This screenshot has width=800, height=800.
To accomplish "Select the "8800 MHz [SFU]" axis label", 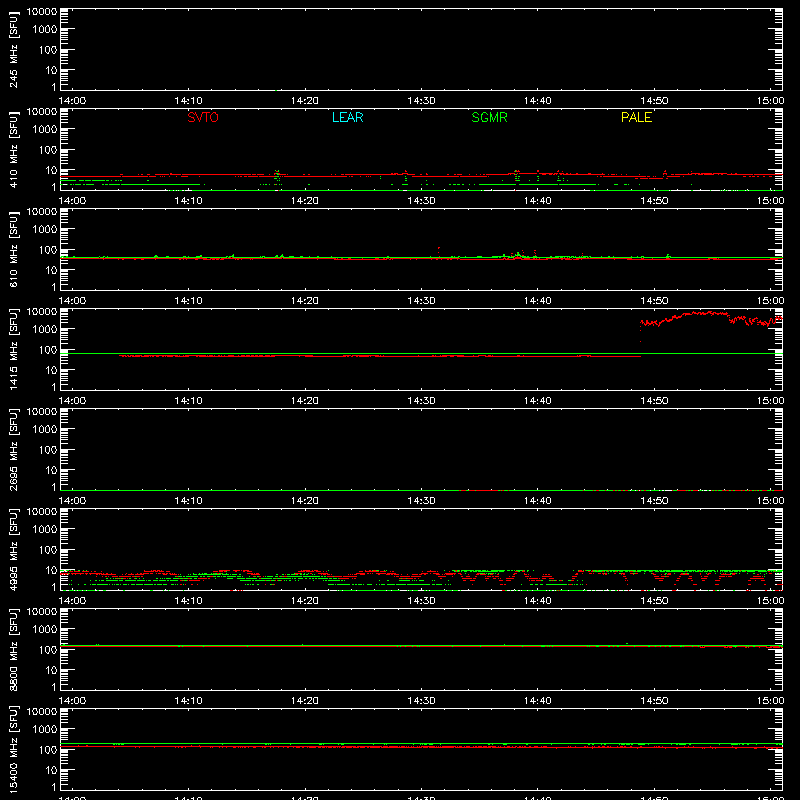I will click(x=13, y=649).
